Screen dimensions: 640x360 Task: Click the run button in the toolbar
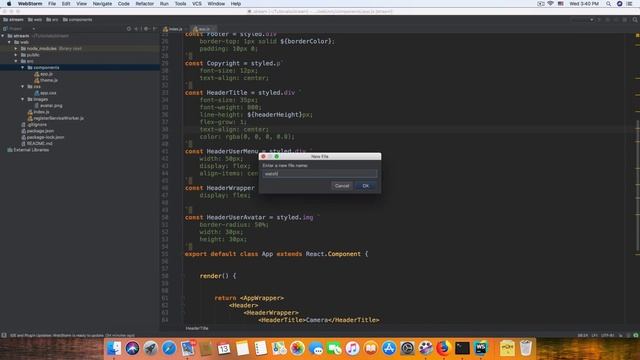click(x=599, y=20)
